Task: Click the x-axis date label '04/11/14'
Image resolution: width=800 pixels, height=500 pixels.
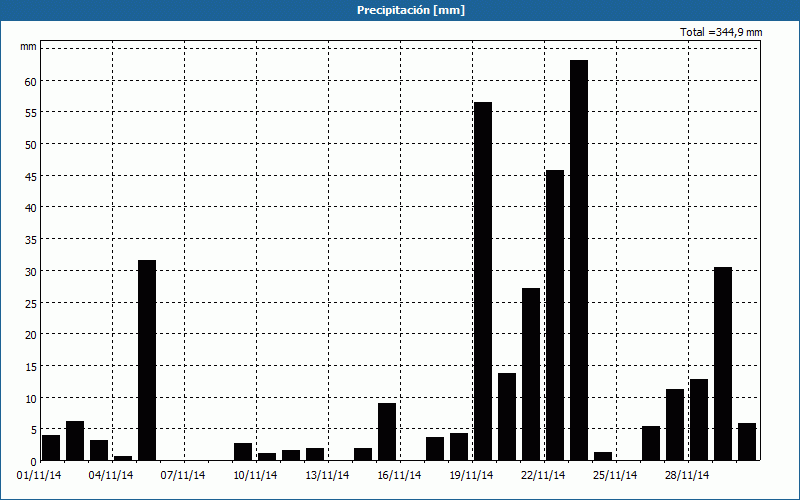Action: (x=111, y=476)
